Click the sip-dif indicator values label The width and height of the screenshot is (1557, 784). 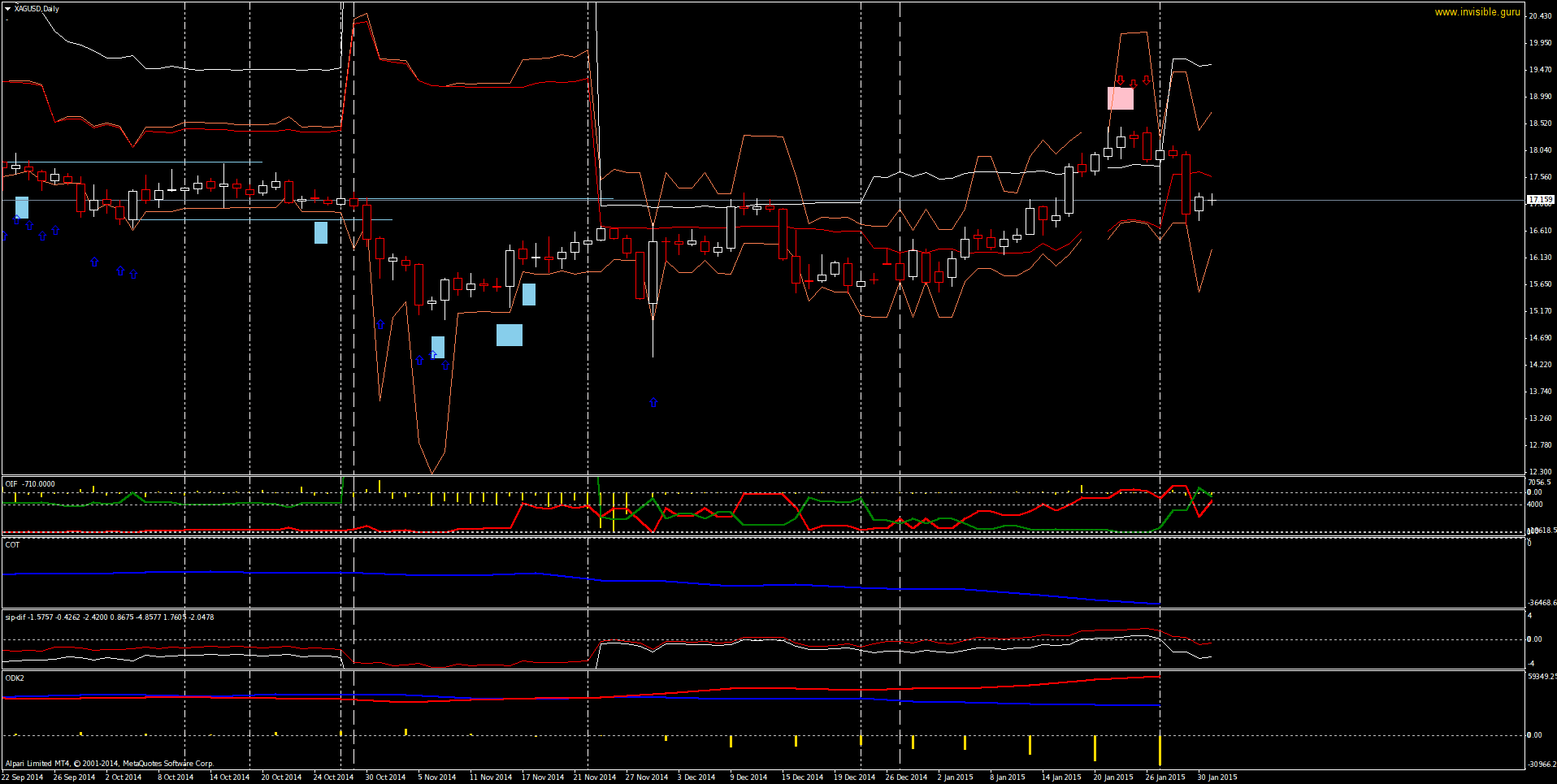point(110,617)
